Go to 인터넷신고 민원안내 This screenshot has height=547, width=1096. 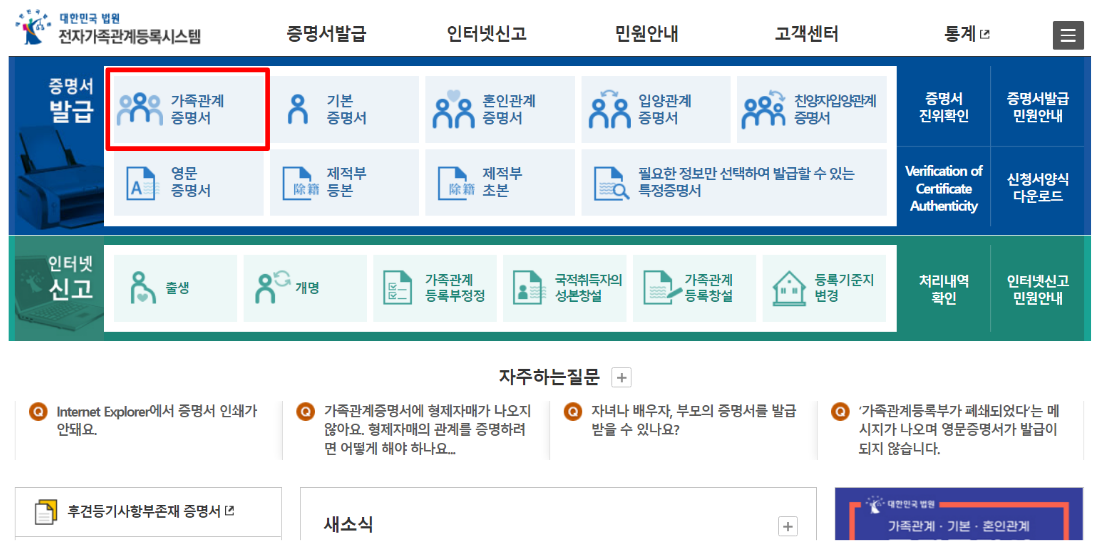click(x=1038, y=289)
